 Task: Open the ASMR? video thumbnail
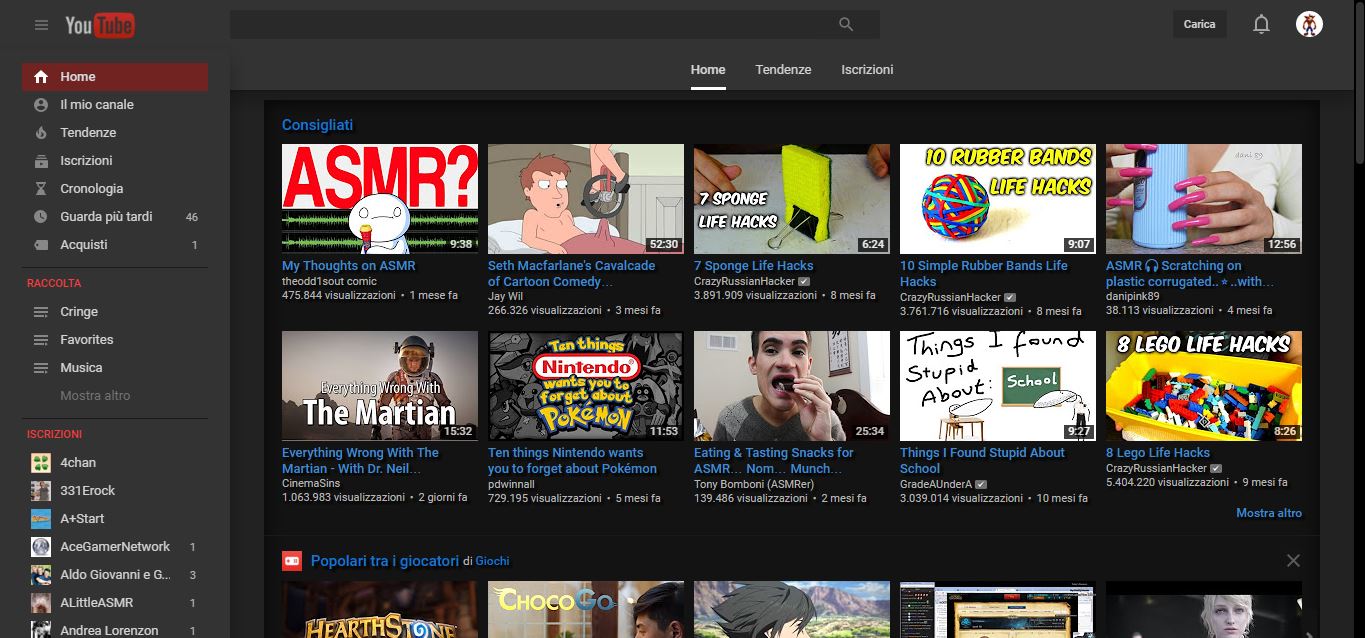(x=380, y=199)
